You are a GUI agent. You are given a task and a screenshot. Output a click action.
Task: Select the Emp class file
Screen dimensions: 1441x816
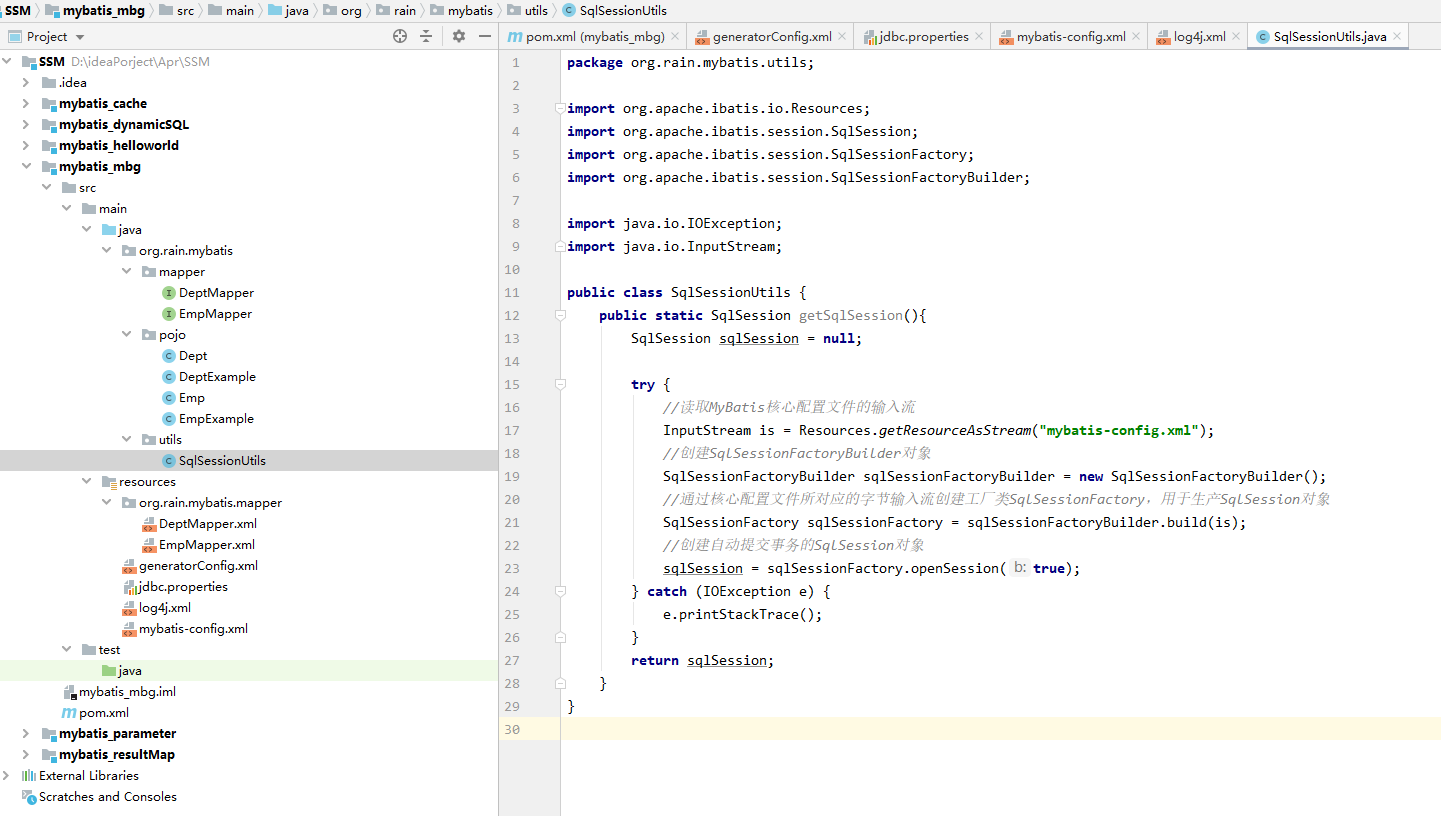pos(184,397)
